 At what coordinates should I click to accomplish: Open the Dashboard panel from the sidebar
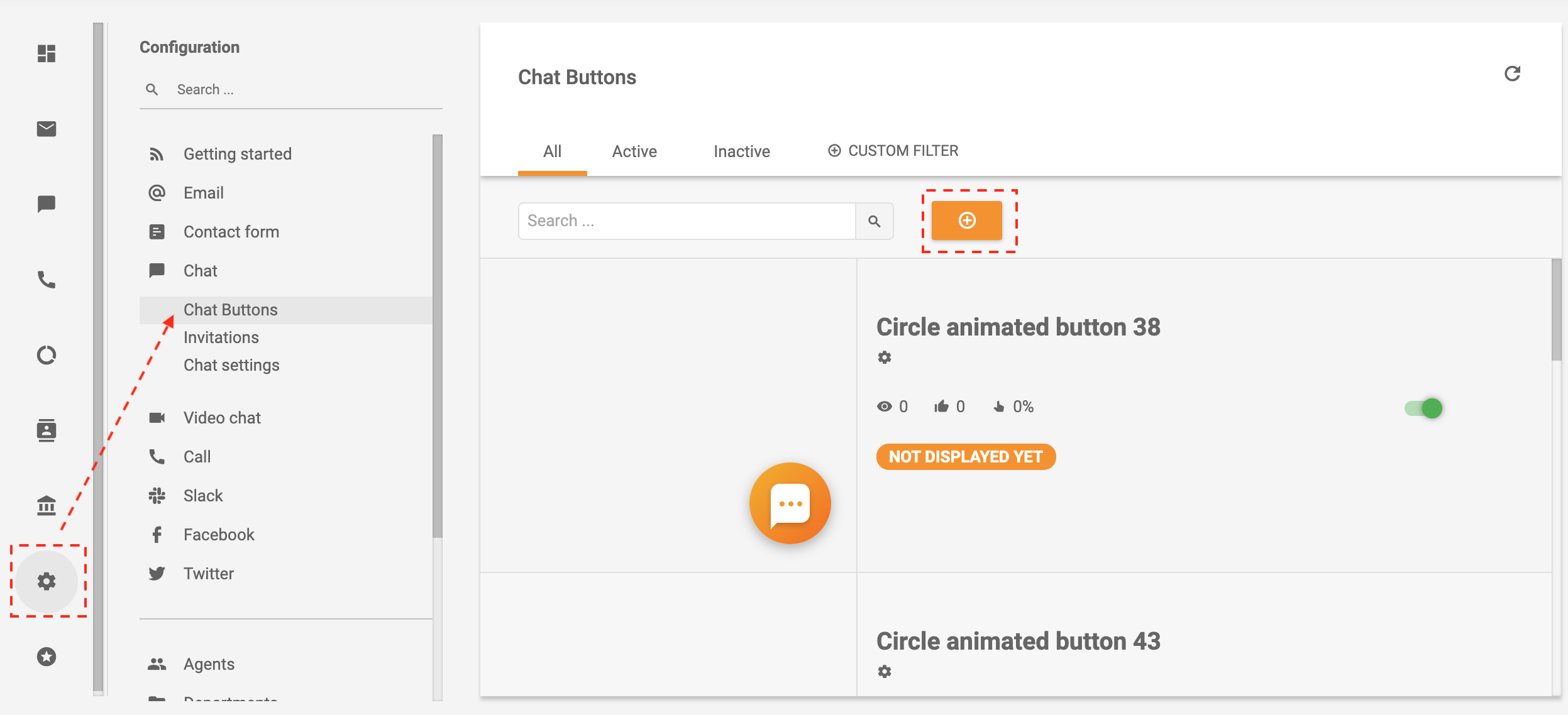47,54
